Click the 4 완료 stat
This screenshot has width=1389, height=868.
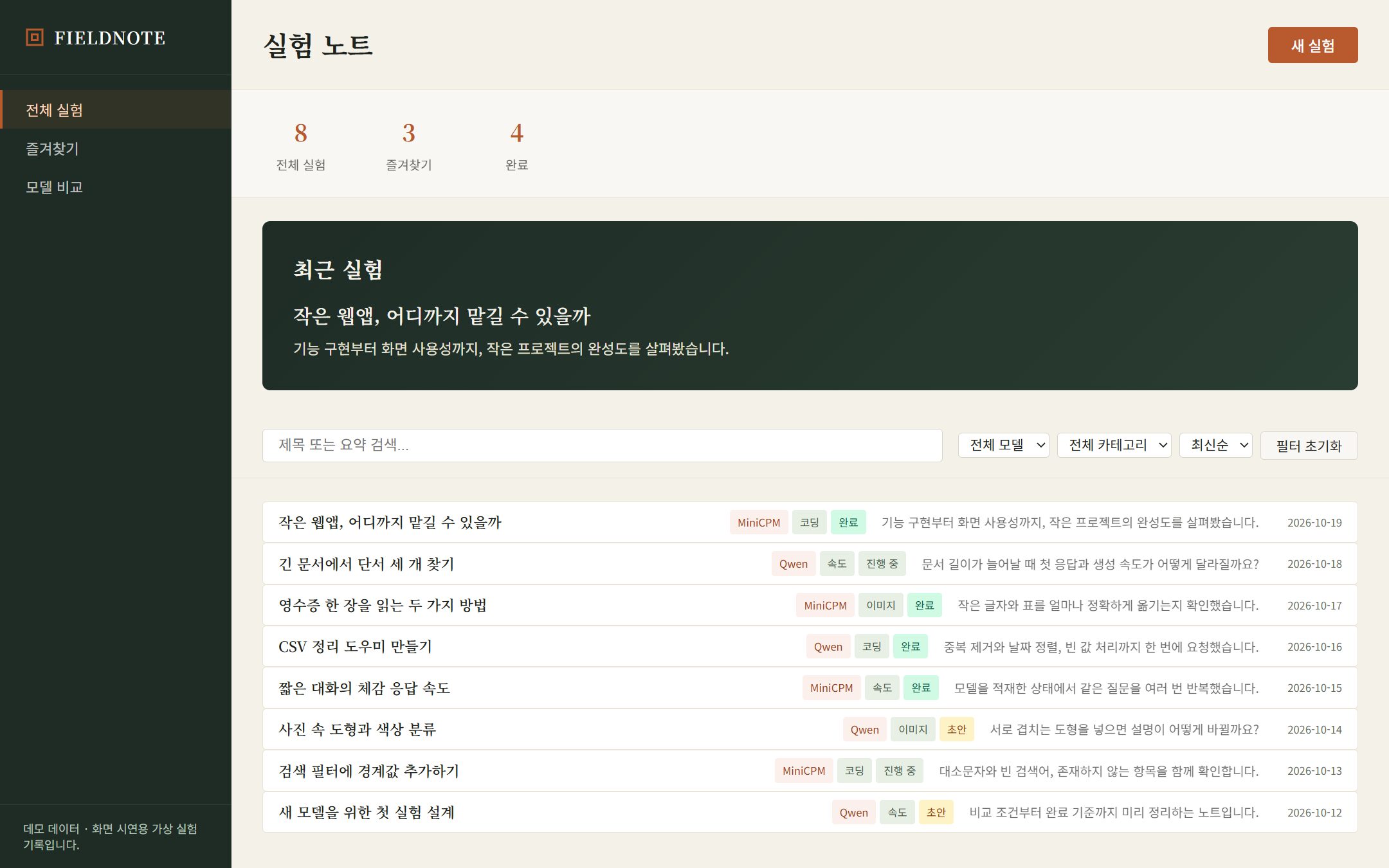point(517,146)
